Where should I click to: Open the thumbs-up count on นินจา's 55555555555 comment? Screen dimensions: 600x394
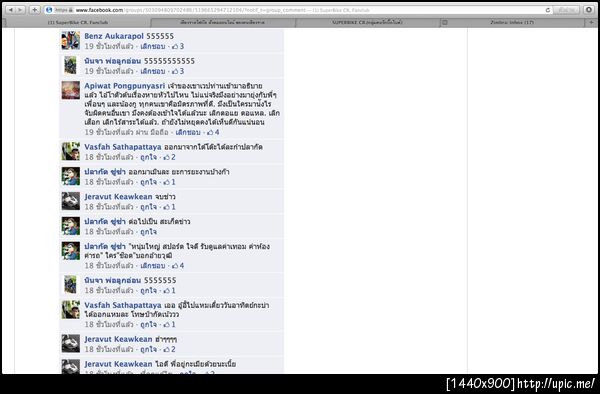click(x=178, y=71)
